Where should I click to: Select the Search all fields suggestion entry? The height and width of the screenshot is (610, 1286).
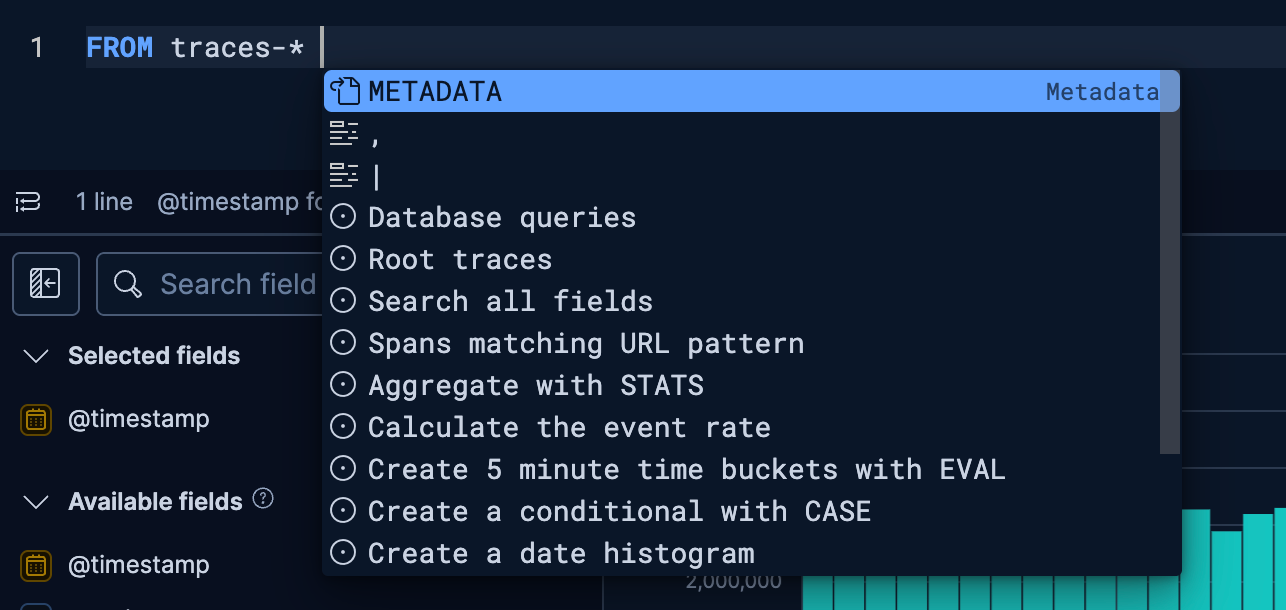tap(510, 300)
